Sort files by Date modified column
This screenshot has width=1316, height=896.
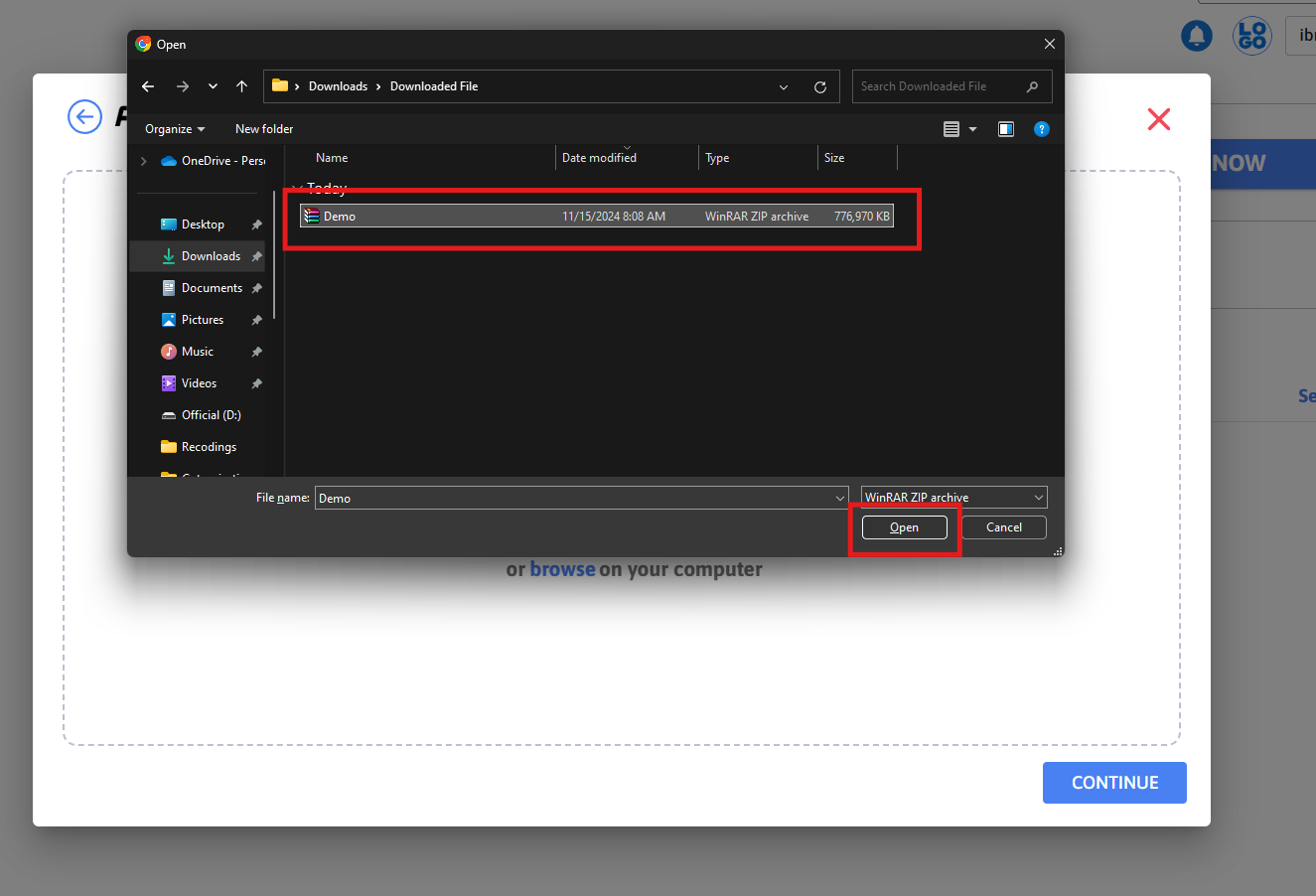[599, 158]
